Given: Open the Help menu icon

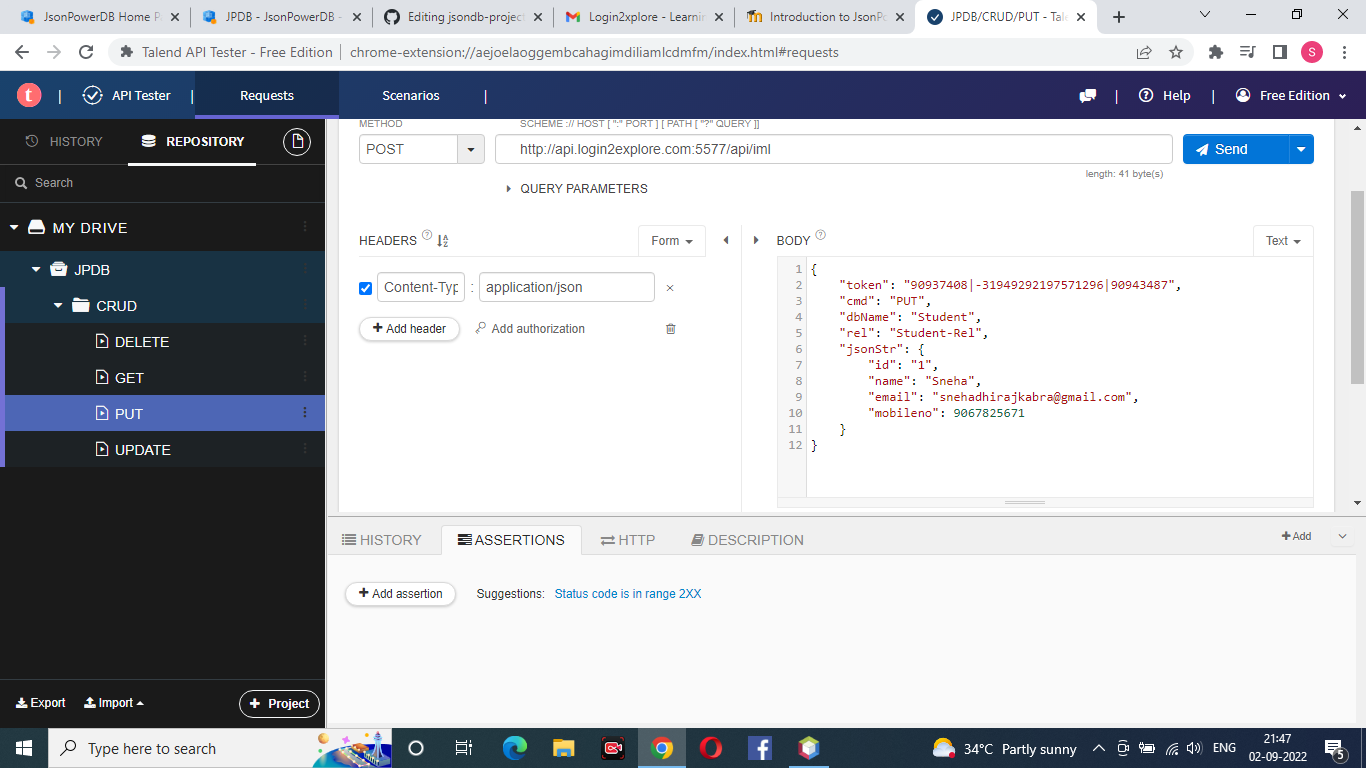Looking at the screenshot, I should 1146,95.
